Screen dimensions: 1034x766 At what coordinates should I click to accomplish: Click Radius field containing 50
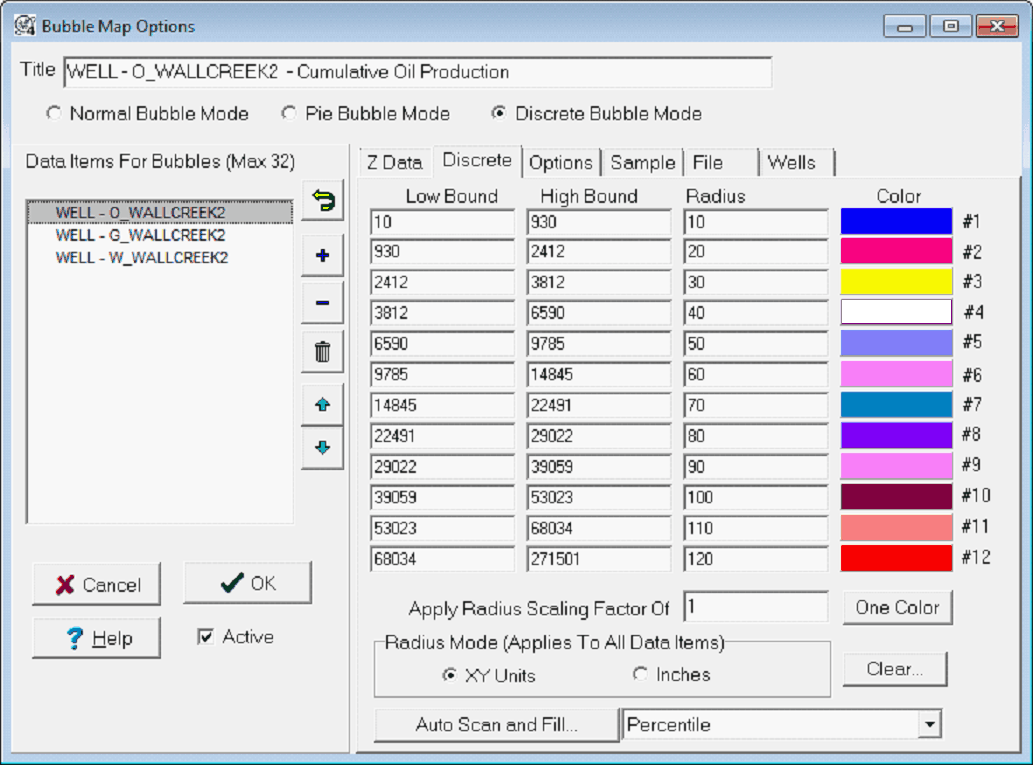(x=756, y=343)
